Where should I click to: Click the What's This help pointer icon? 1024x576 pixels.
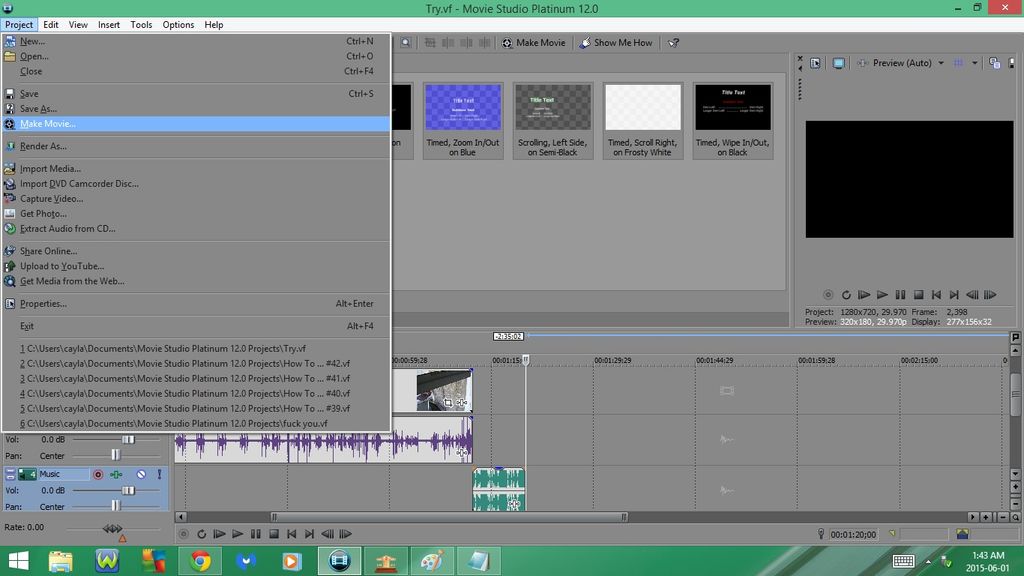pyautogui.click(x=672, y=42)
